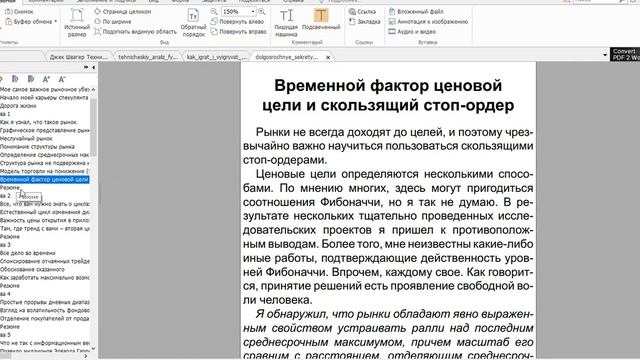Viewport: 640px width, 360px height.
Task: Open bookmark Неслучайный рынок
Action: [27, 138]
